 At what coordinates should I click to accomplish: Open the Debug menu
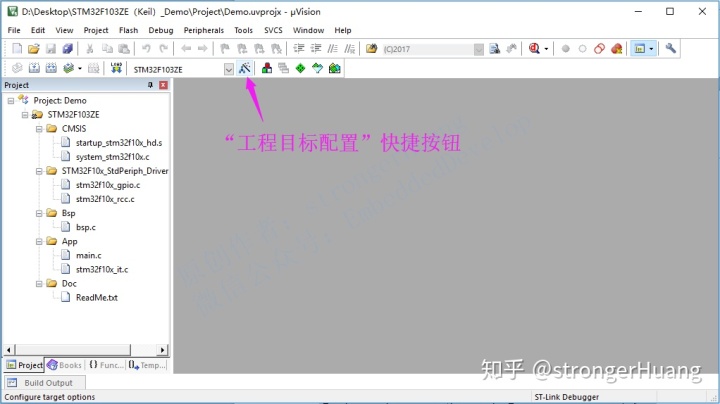161,30
